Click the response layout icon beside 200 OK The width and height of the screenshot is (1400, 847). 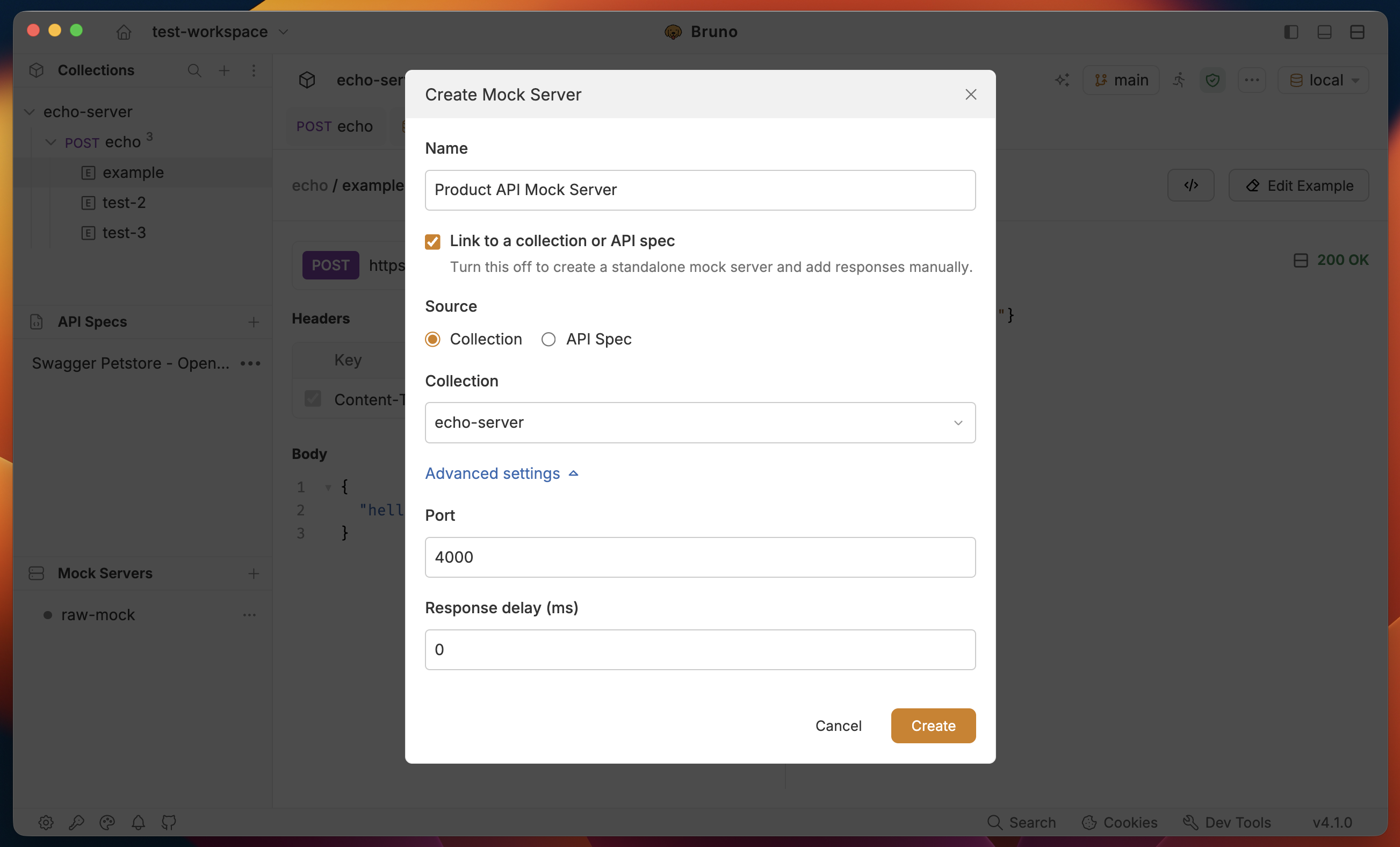click(x=1301, y=260)
